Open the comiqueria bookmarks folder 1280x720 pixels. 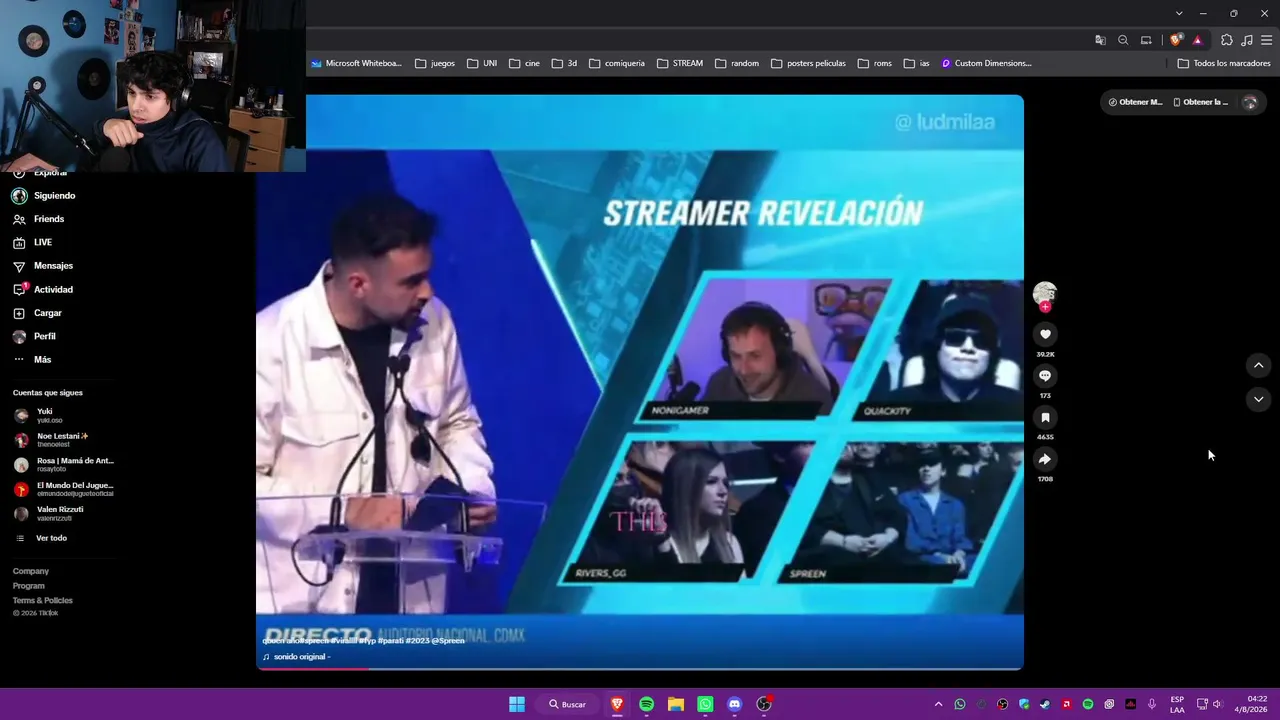pyautogui.click(x=617, y=63)
